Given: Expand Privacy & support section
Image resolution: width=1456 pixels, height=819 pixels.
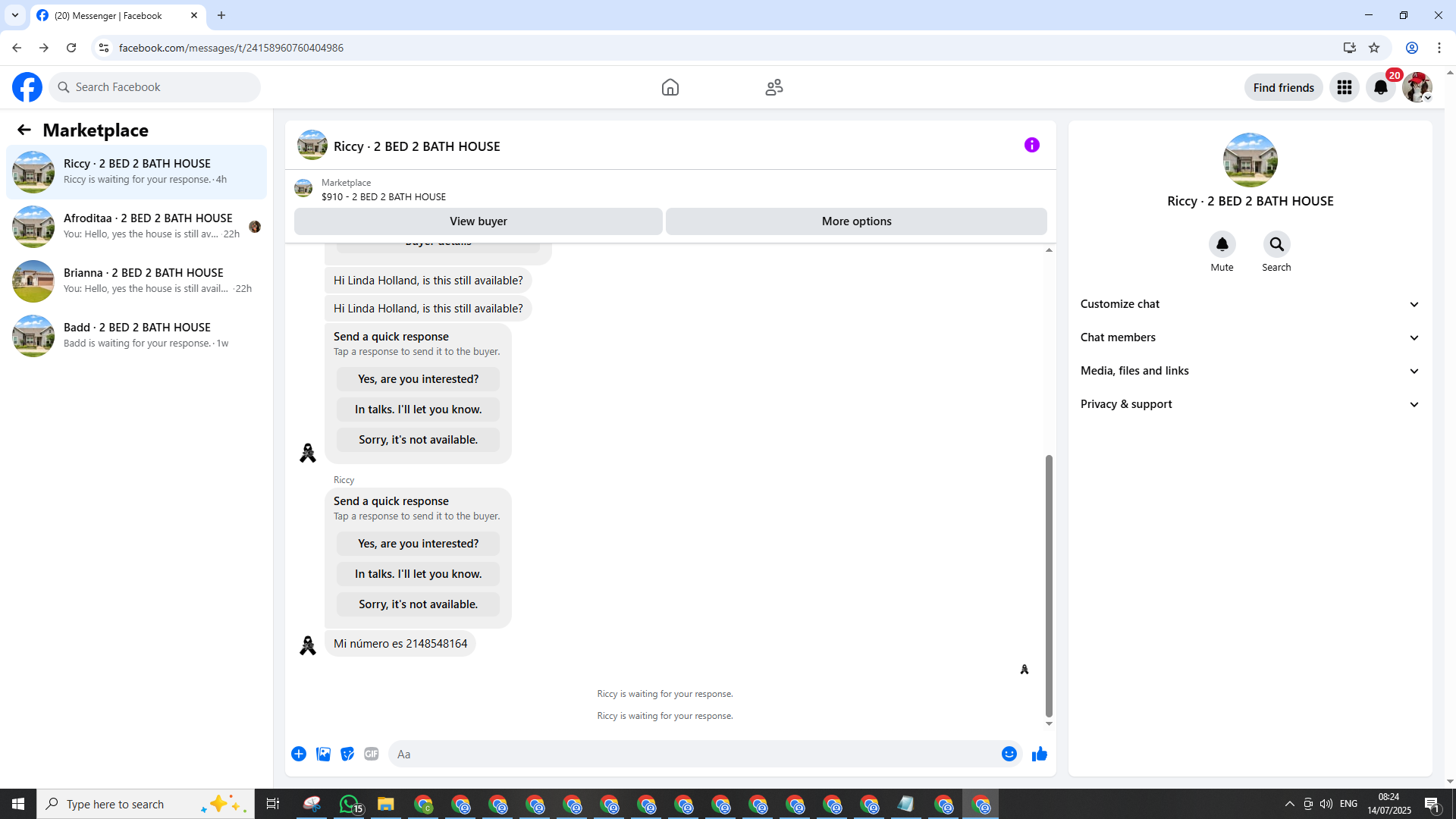Looking at the screenshot, I should click(x=1249, y=404).
